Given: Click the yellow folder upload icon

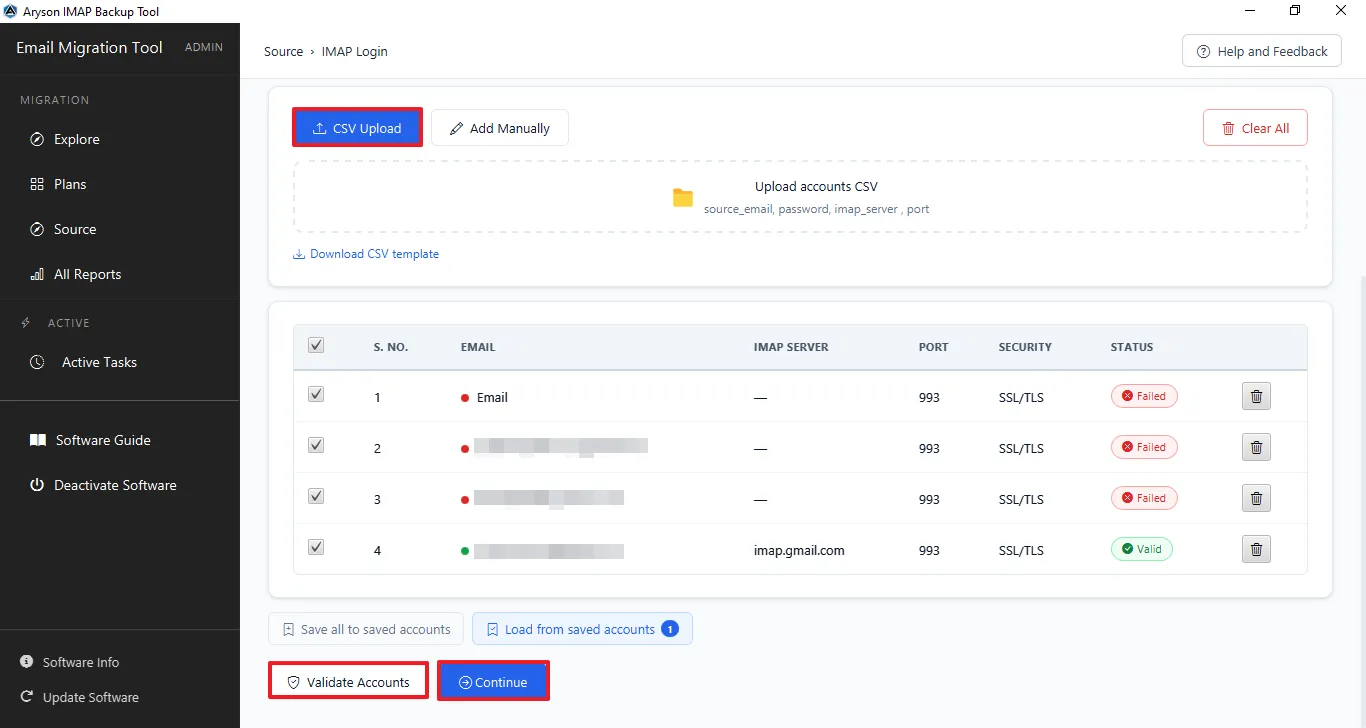Looking at the screenshot, I should point(683,197).
